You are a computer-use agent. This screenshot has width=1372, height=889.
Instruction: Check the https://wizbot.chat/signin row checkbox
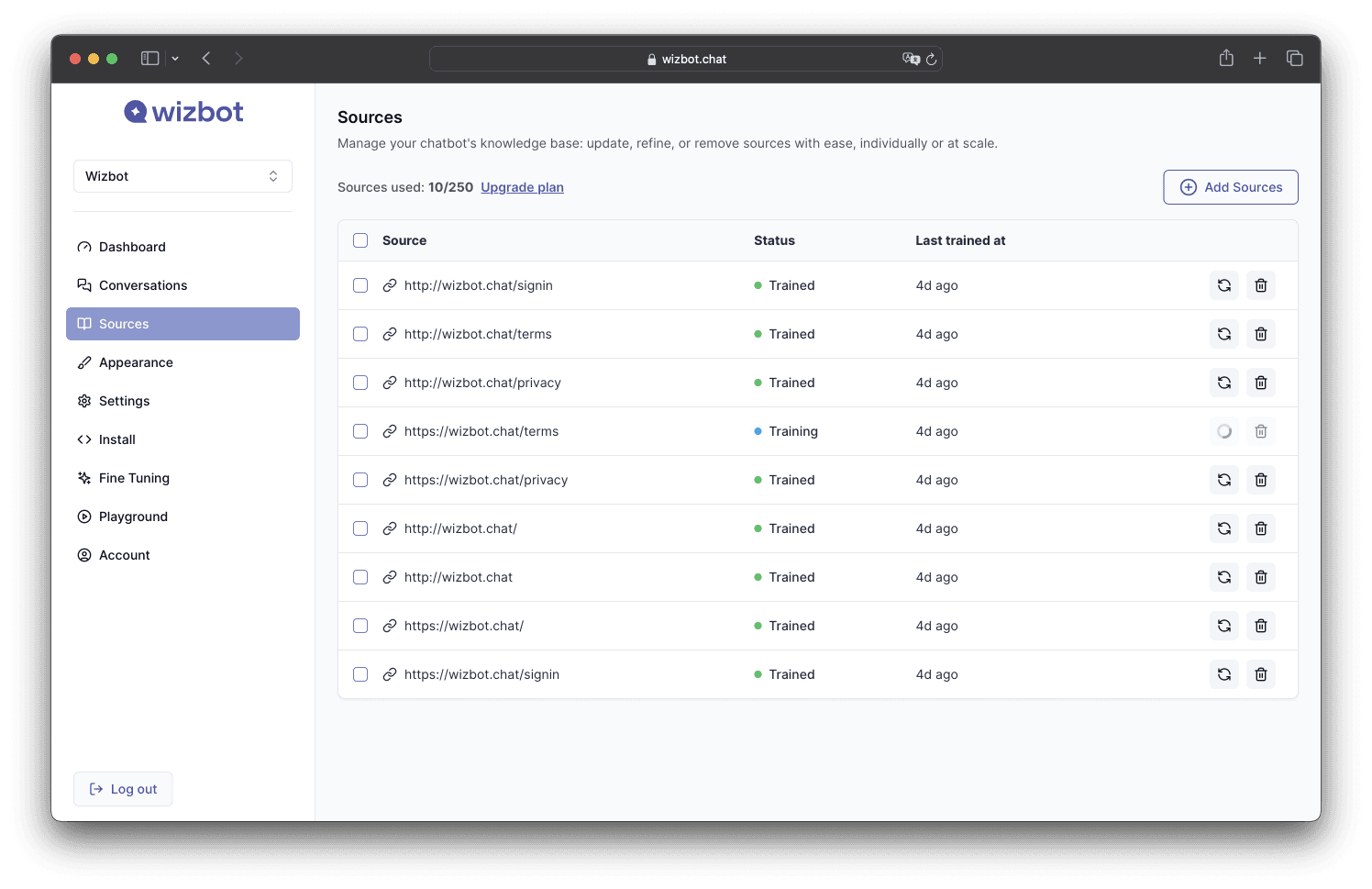coord(360,674)
